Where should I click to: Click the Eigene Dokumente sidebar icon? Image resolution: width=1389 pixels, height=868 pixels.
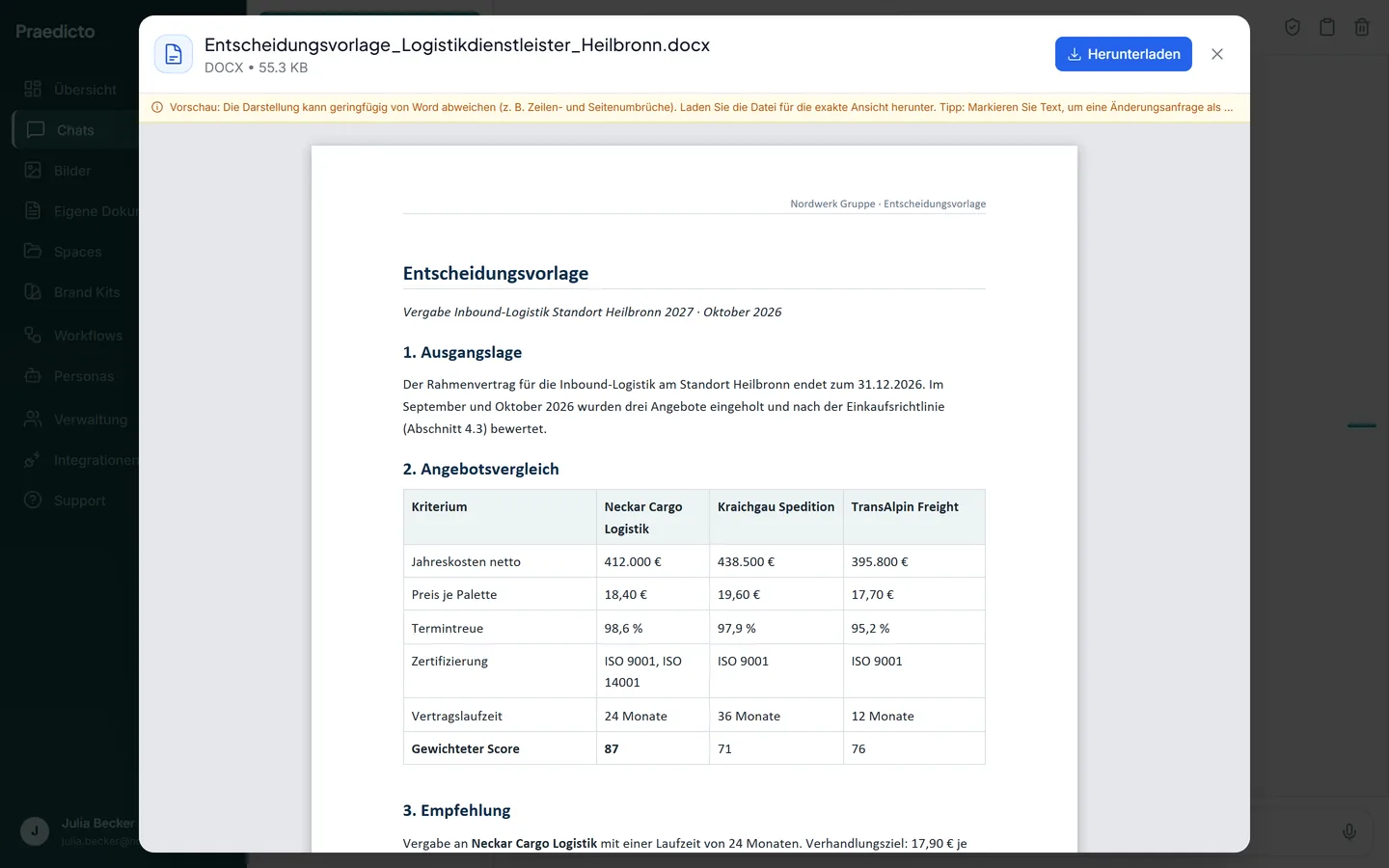point(33,210)
